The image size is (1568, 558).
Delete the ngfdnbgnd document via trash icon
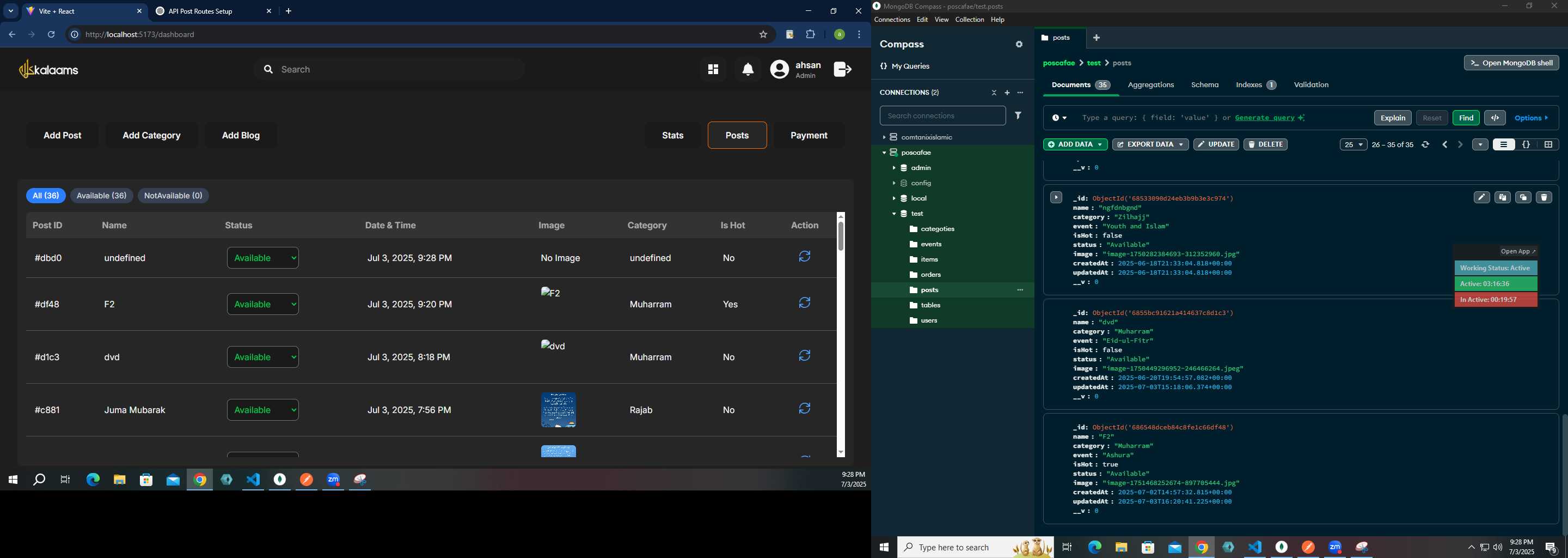[x=1543, y=197]
